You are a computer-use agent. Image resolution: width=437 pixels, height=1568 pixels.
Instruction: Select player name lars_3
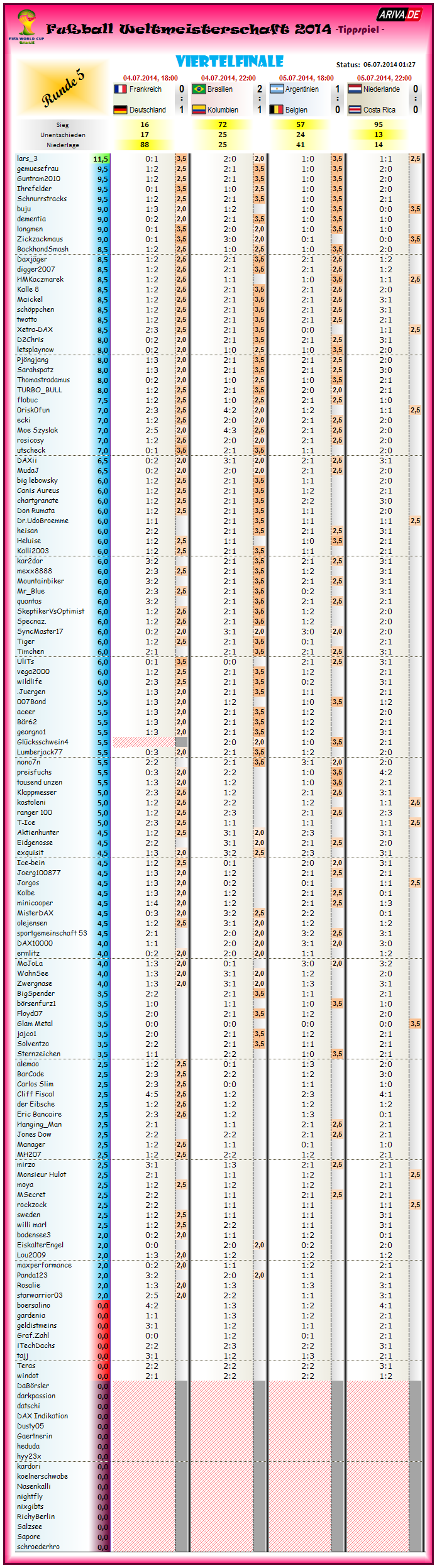[x=28, y=159]
